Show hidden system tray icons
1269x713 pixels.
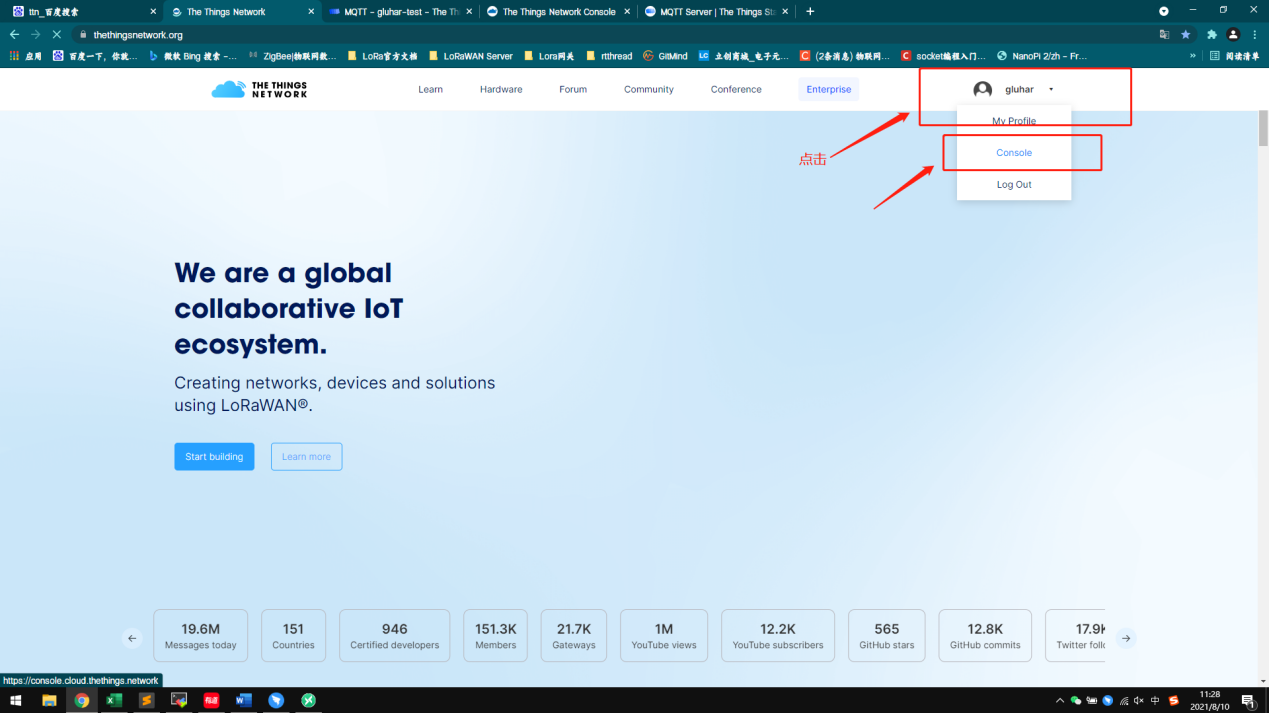(1060, 700)
